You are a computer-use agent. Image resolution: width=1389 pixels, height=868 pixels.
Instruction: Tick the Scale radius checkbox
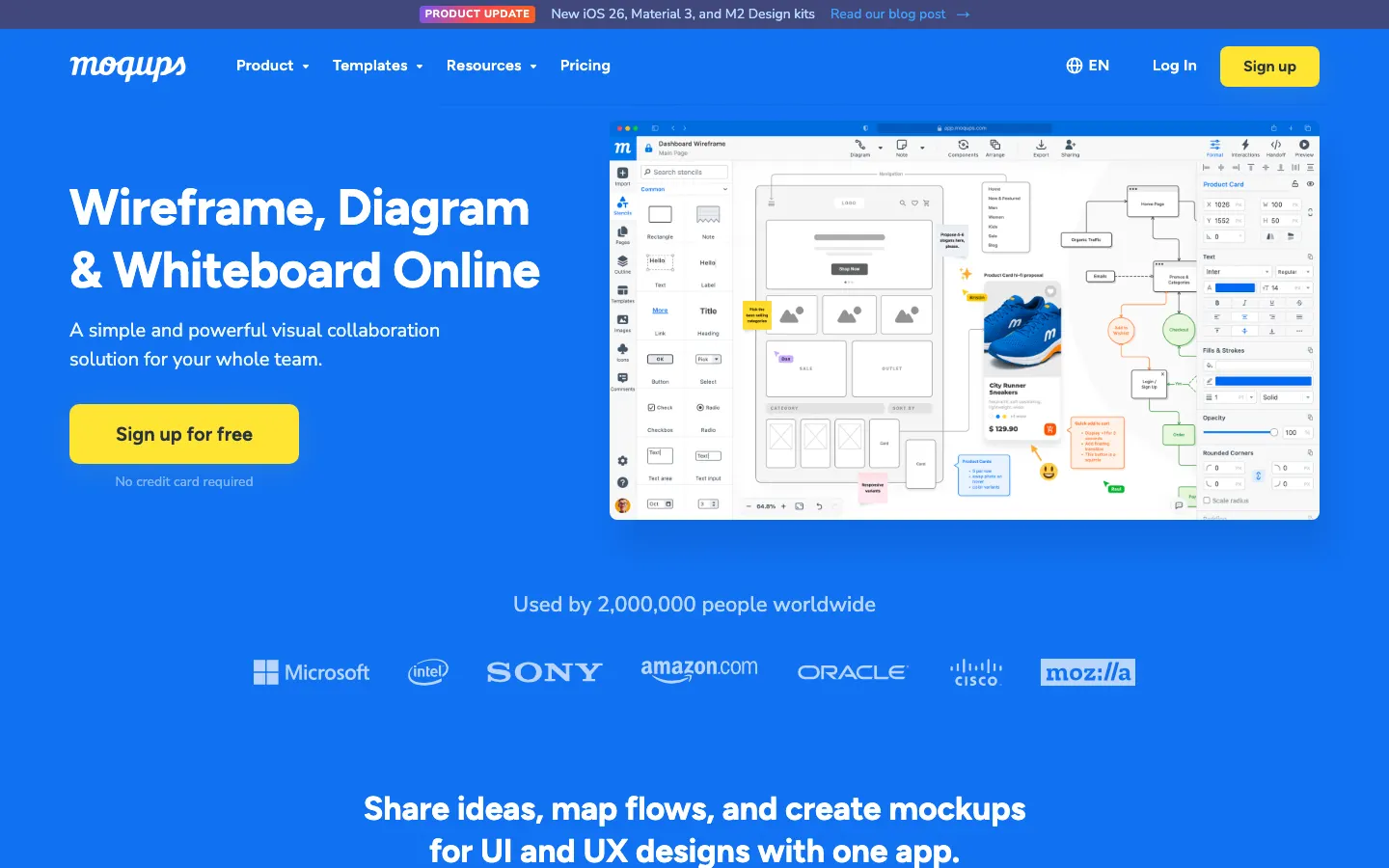(1207, 501)
